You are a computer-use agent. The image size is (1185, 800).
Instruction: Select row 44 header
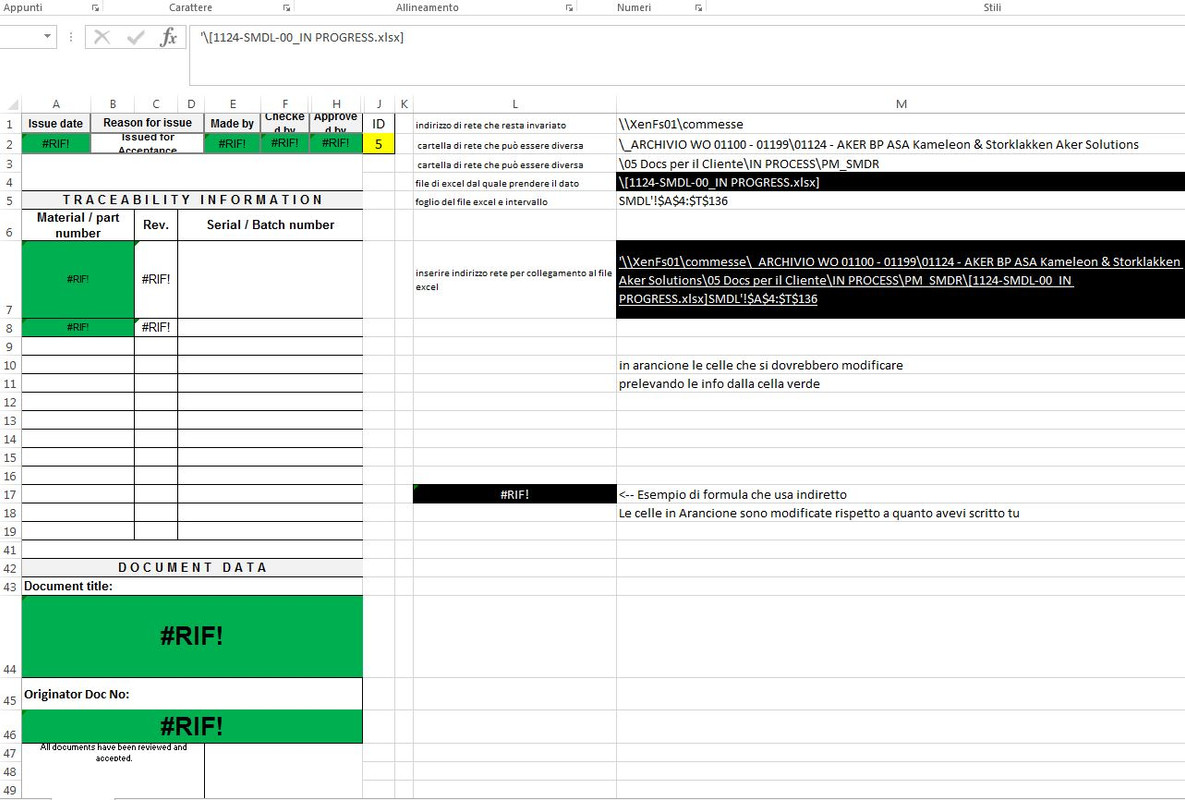point(10,636)
